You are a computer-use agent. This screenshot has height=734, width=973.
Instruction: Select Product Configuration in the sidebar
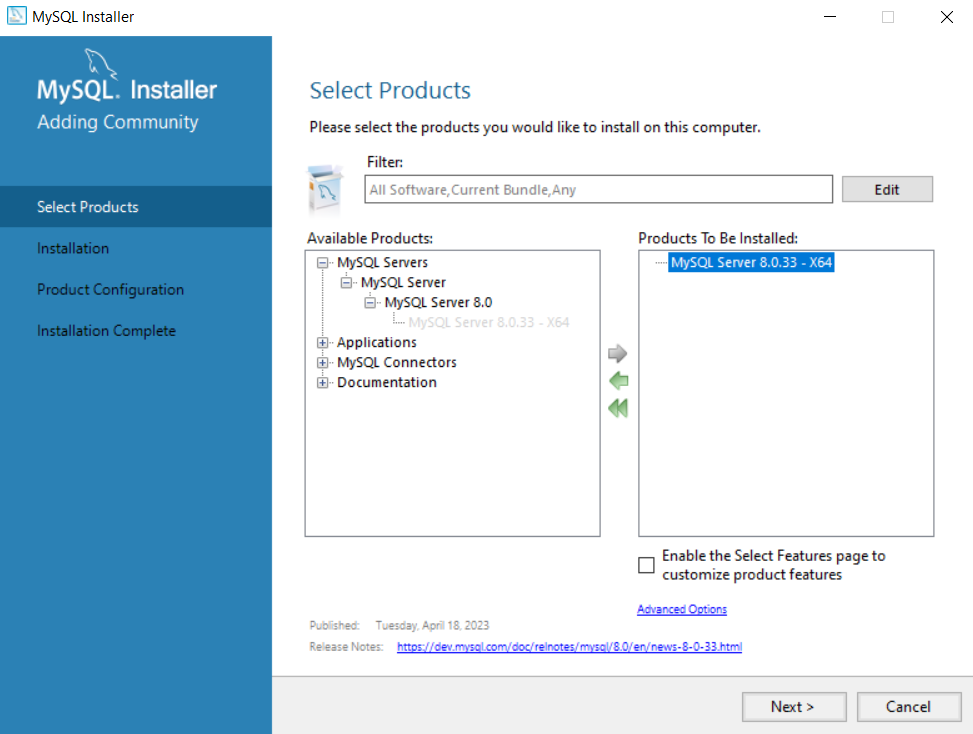tap(110, 289)
